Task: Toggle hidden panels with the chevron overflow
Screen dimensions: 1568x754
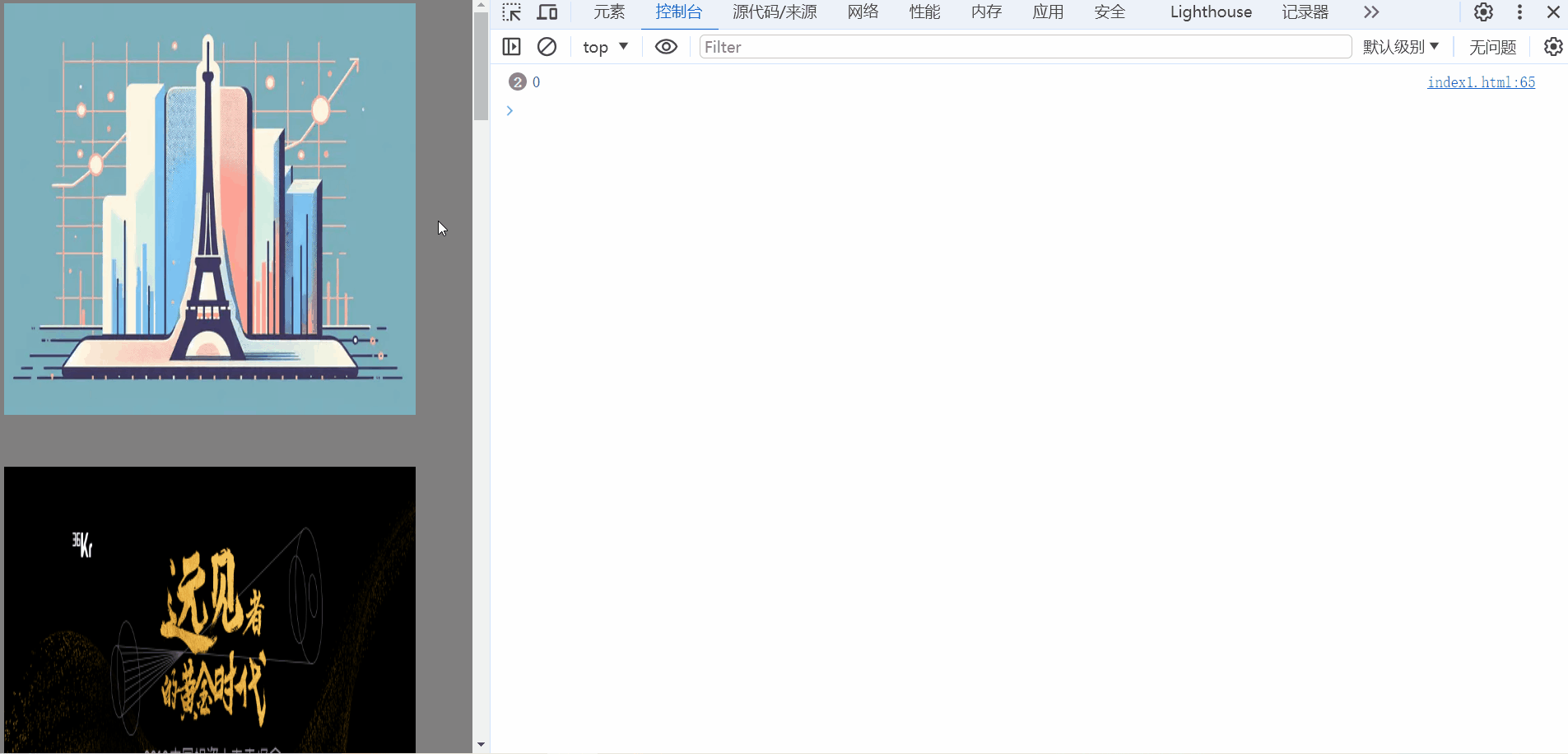Action: click(1370, 12)
